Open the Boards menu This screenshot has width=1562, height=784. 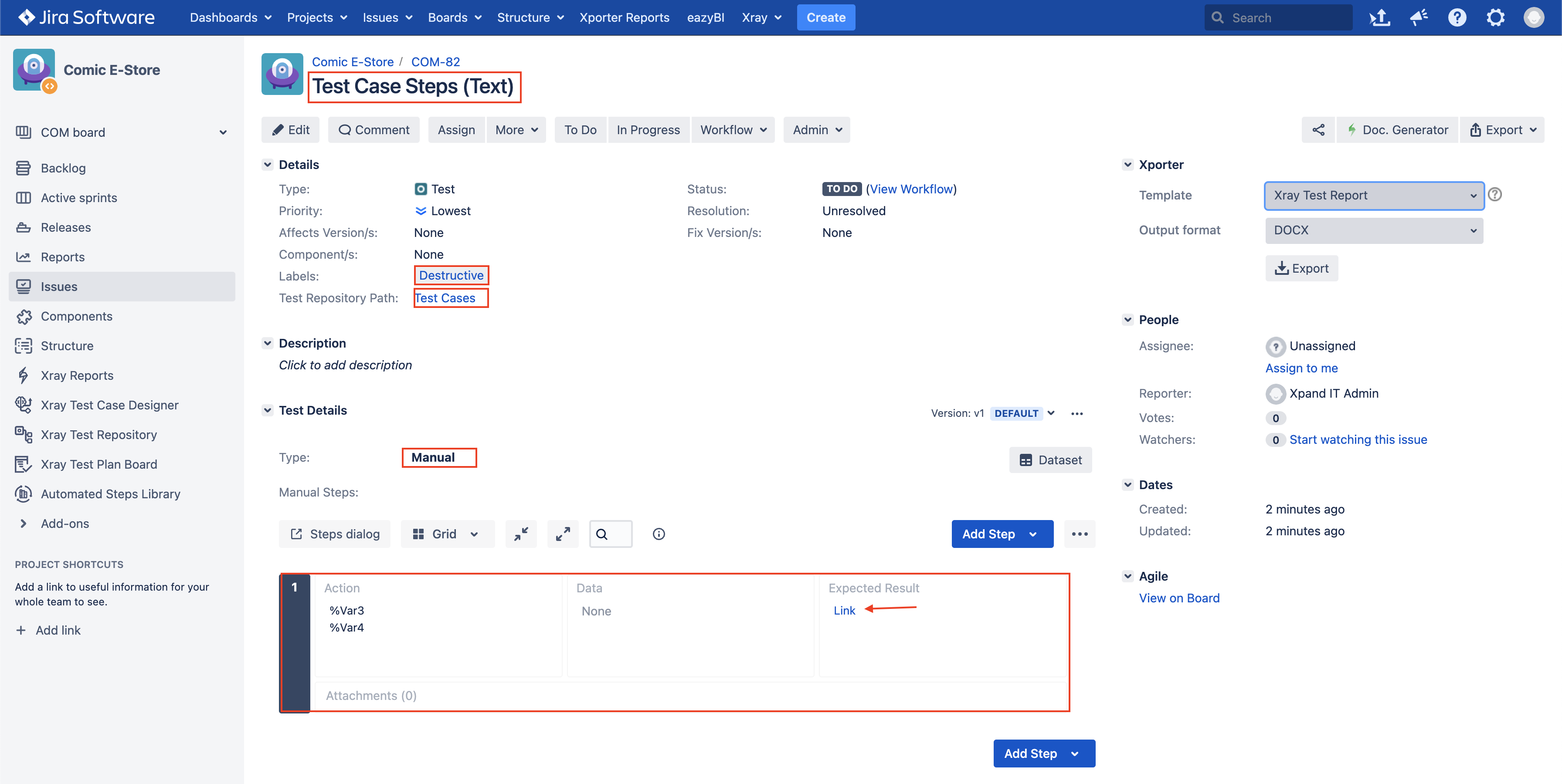pos(455,17)
